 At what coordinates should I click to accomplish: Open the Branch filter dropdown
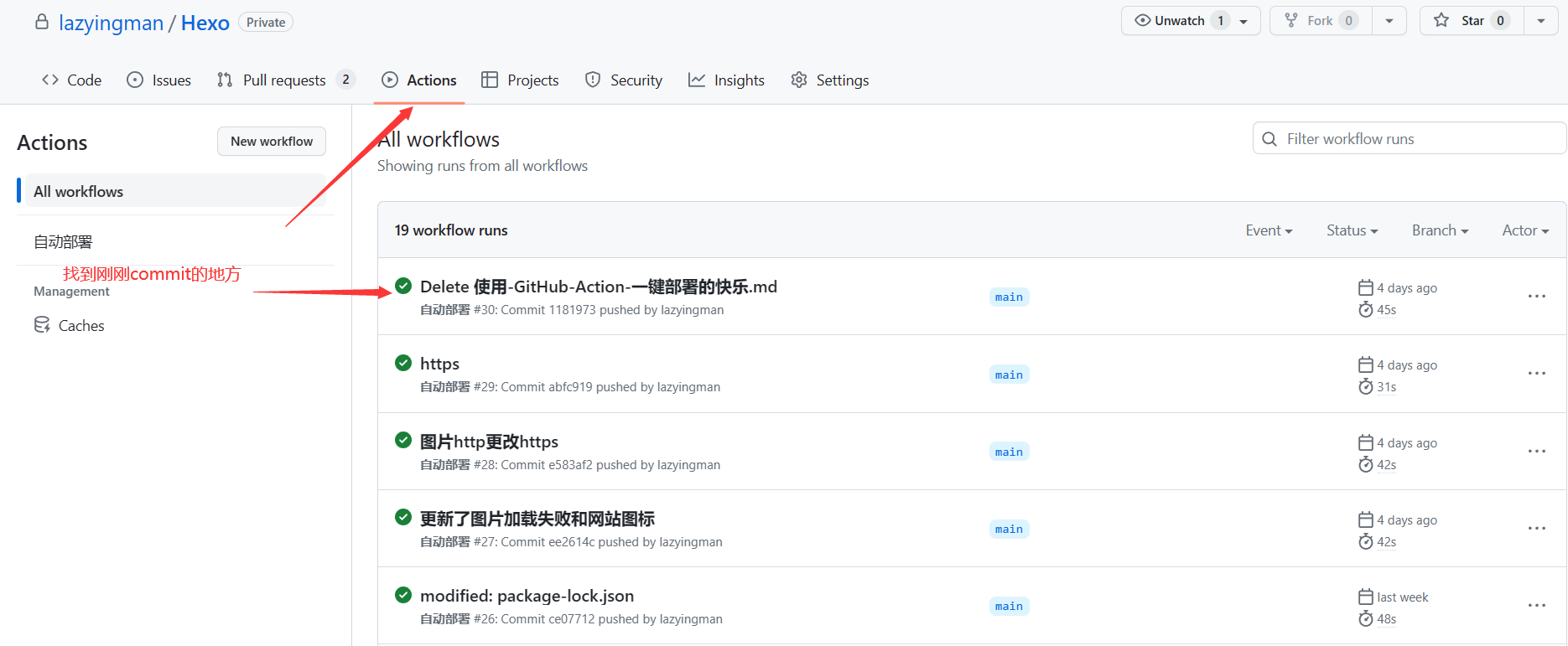tap(1440, 230)
